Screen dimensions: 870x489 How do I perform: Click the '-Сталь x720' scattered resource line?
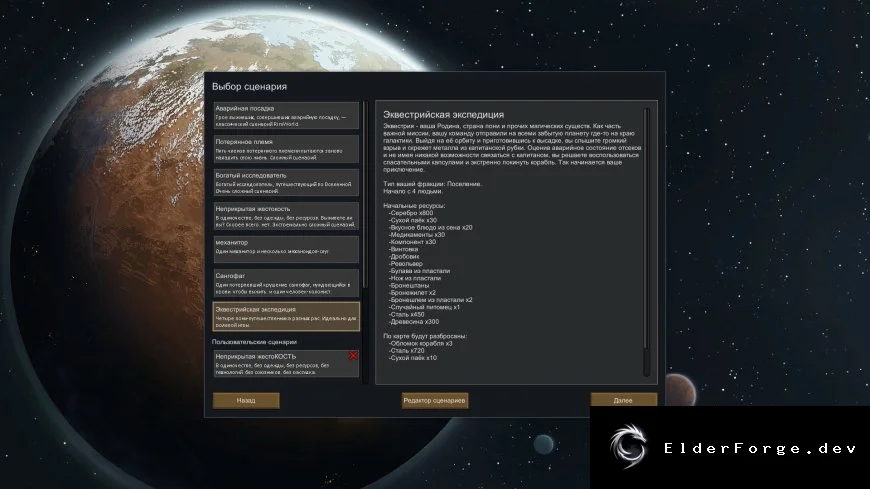tap(406, 350)
